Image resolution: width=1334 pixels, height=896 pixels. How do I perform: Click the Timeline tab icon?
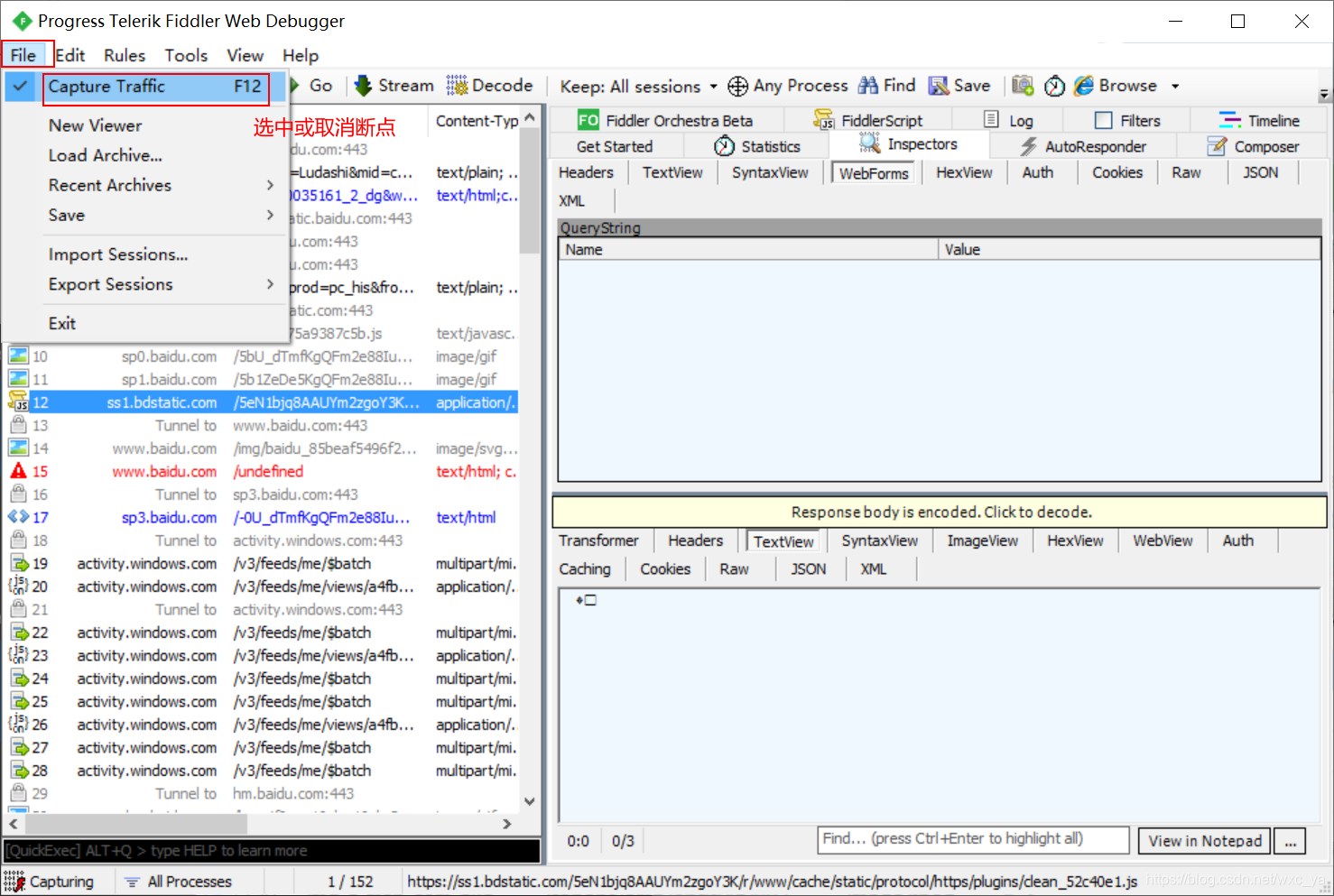coord(1230,120)
